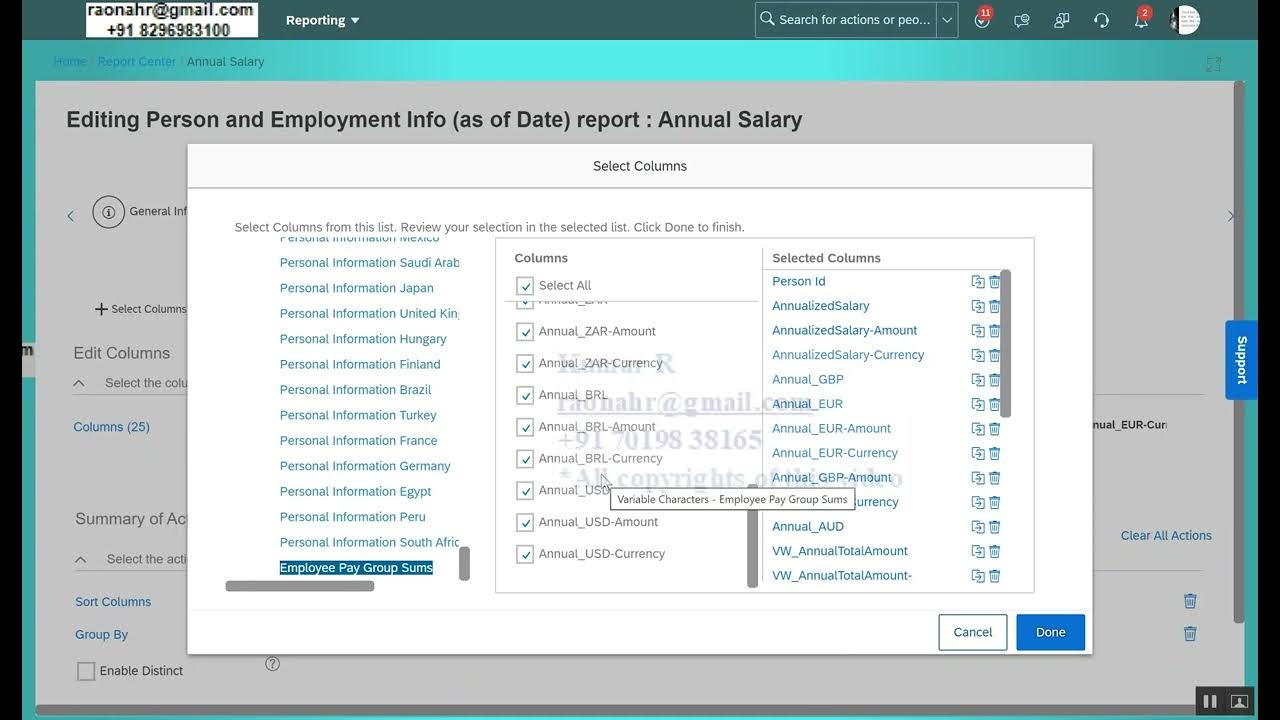The image size is (1280, 720).
Task: Click the Cancel button
Action: [972, 632]
